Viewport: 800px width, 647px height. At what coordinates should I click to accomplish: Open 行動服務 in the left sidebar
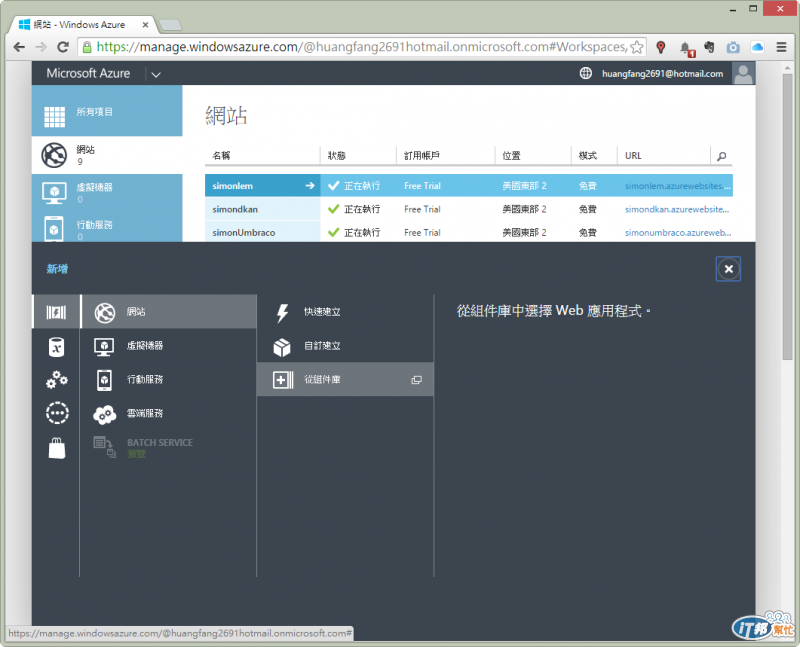pyautogui.click(x=107, y=227)
